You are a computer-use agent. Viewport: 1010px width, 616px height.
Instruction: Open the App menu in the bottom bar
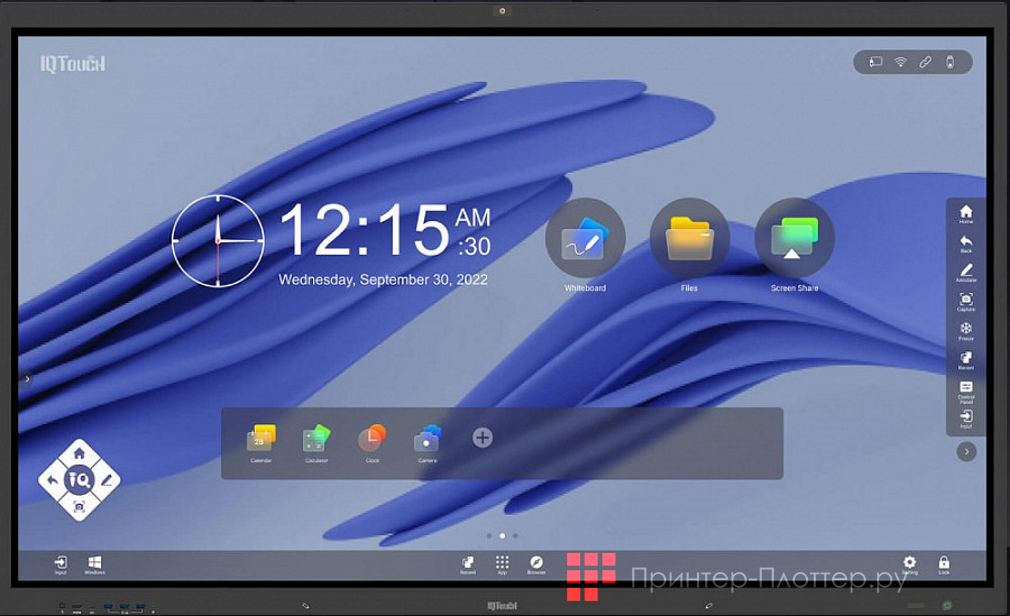502,564
